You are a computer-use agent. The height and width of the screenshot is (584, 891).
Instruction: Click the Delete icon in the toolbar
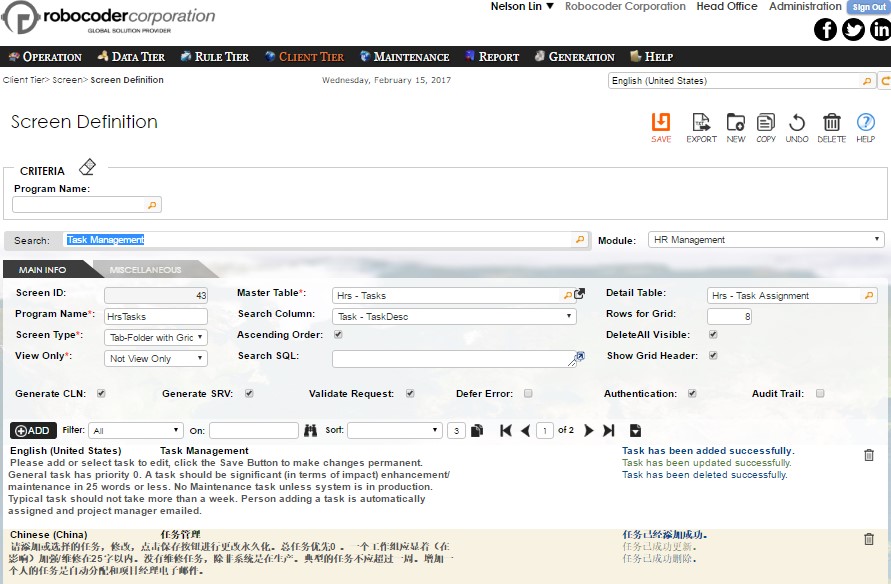coord(831,122)
